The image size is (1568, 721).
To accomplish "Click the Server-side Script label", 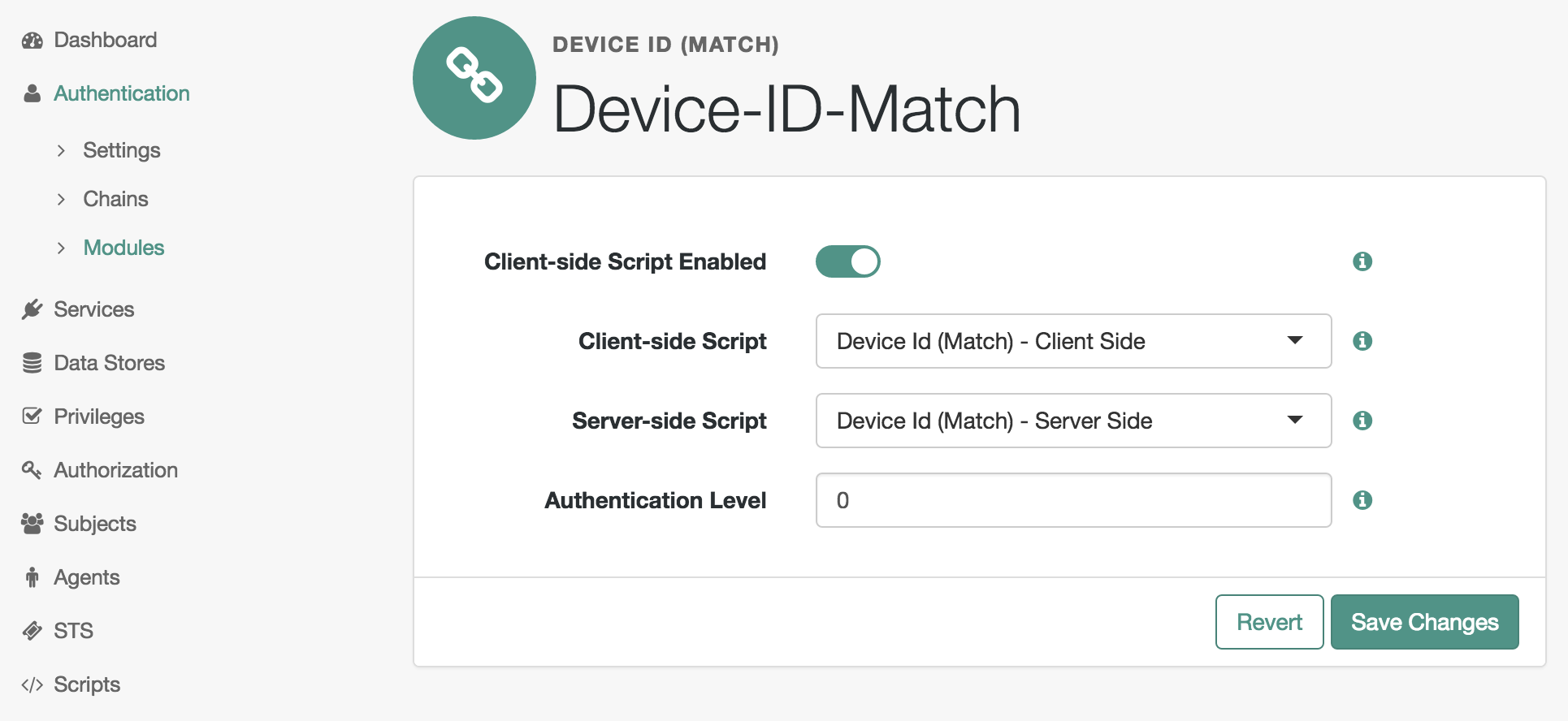I will (669, 421).
